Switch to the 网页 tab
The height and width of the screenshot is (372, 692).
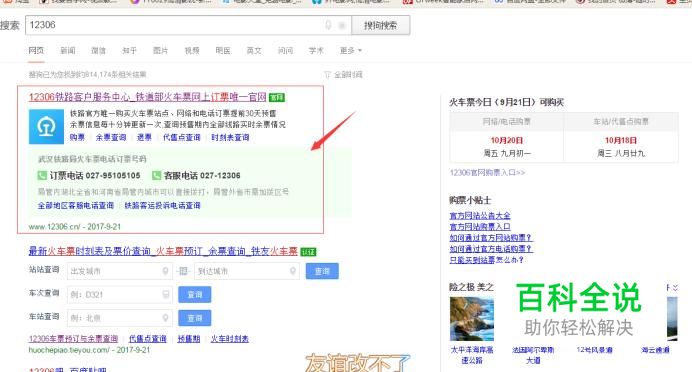point(36,51)
